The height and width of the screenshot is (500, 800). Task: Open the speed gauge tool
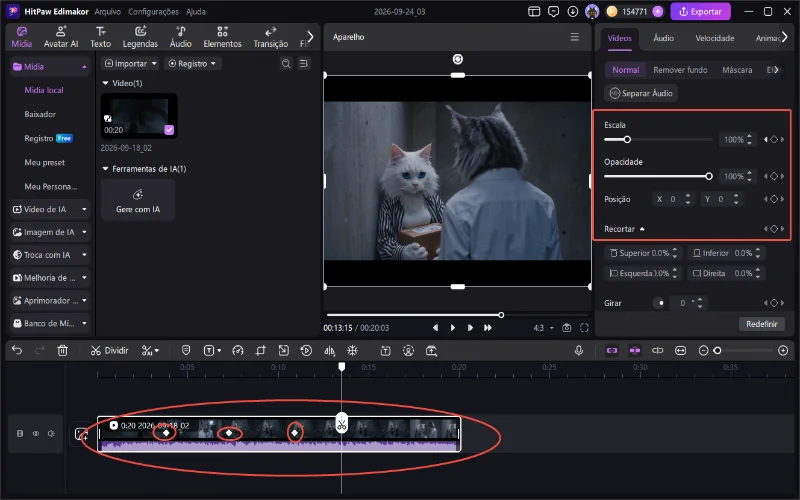pyautogui.click(x=238, y=351)
